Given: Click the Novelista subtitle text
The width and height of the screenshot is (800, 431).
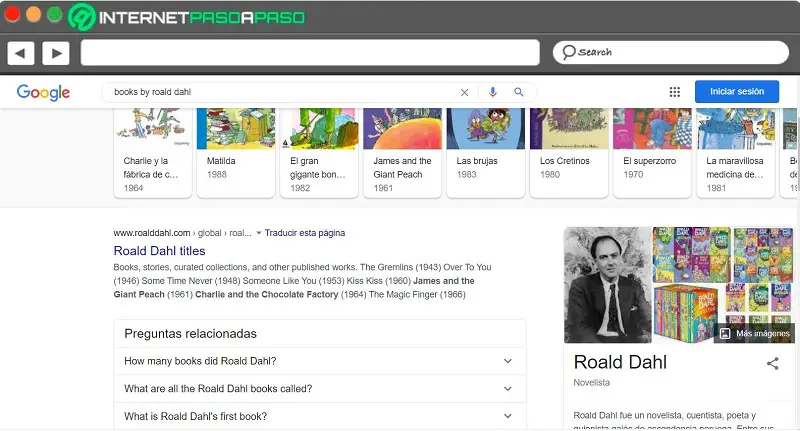Looking at the screenshot, I should (591, 383).
